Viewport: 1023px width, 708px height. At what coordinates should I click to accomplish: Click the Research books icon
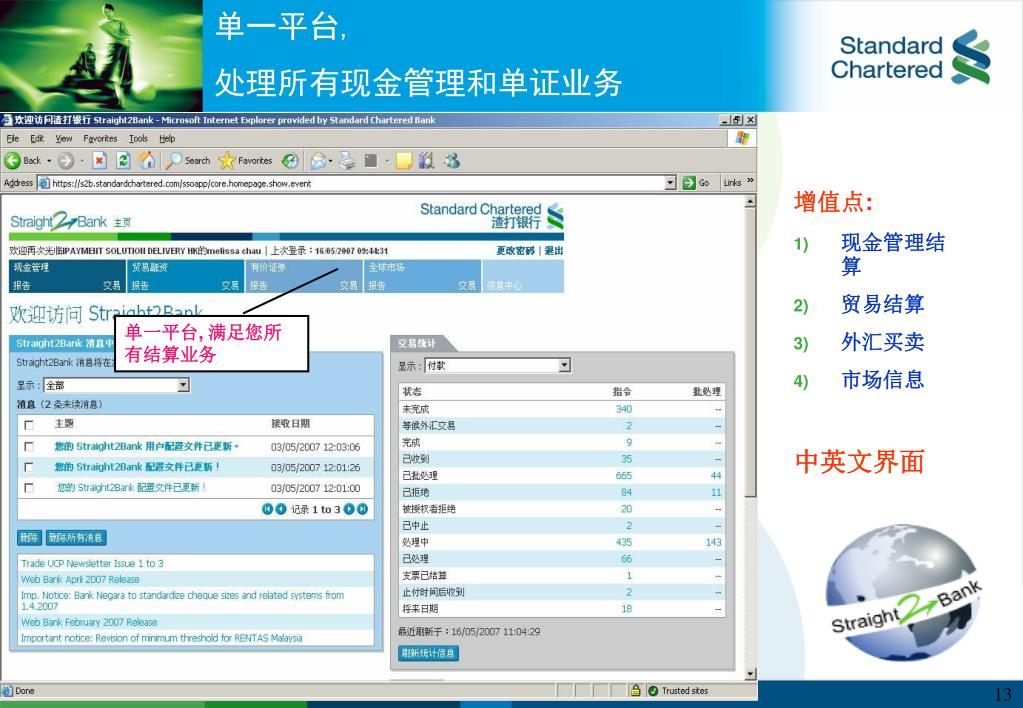[426, 161]
